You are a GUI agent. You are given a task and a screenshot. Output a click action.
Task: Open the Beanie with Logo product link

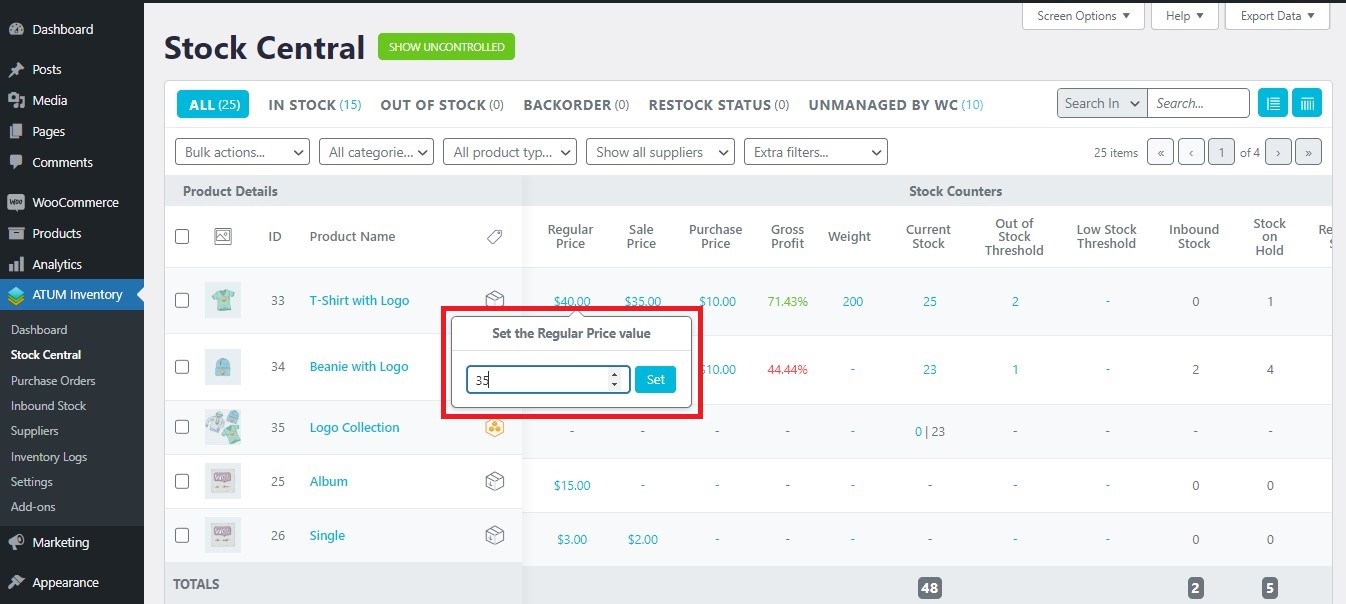[x=359, y=367]
